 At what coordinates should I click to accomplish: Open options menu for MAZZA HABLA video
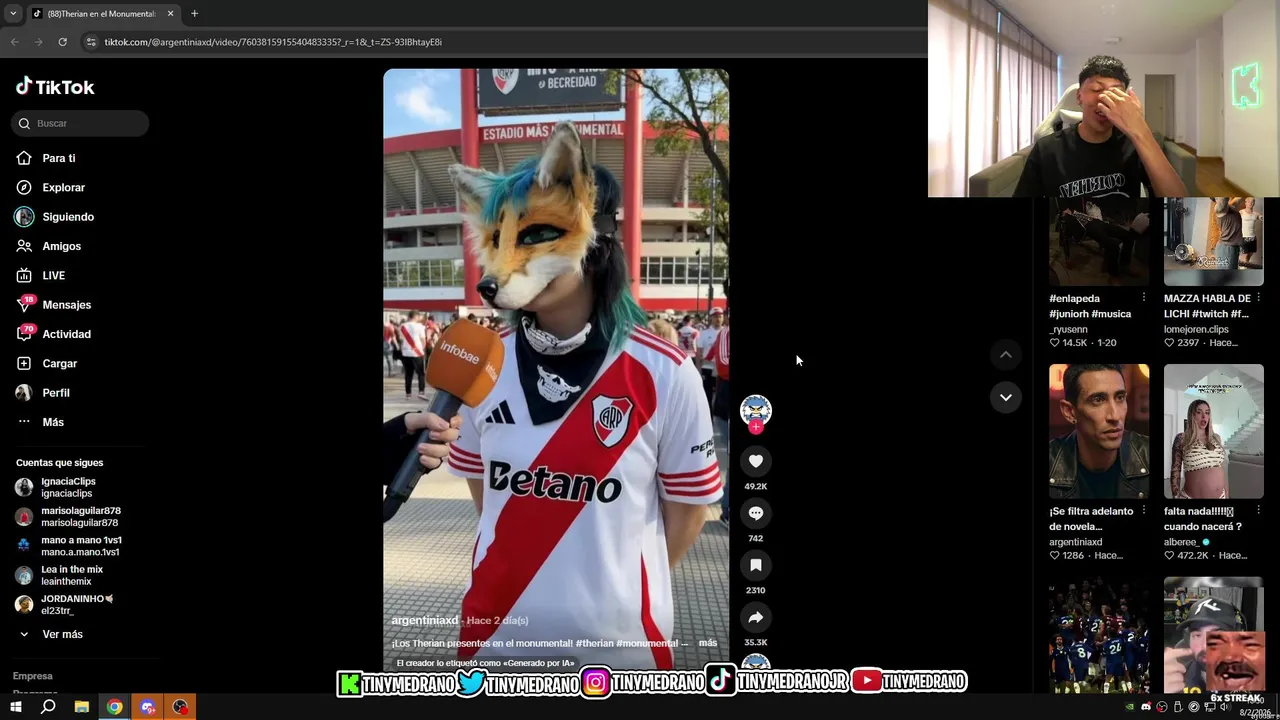(x=1259, y=298)
